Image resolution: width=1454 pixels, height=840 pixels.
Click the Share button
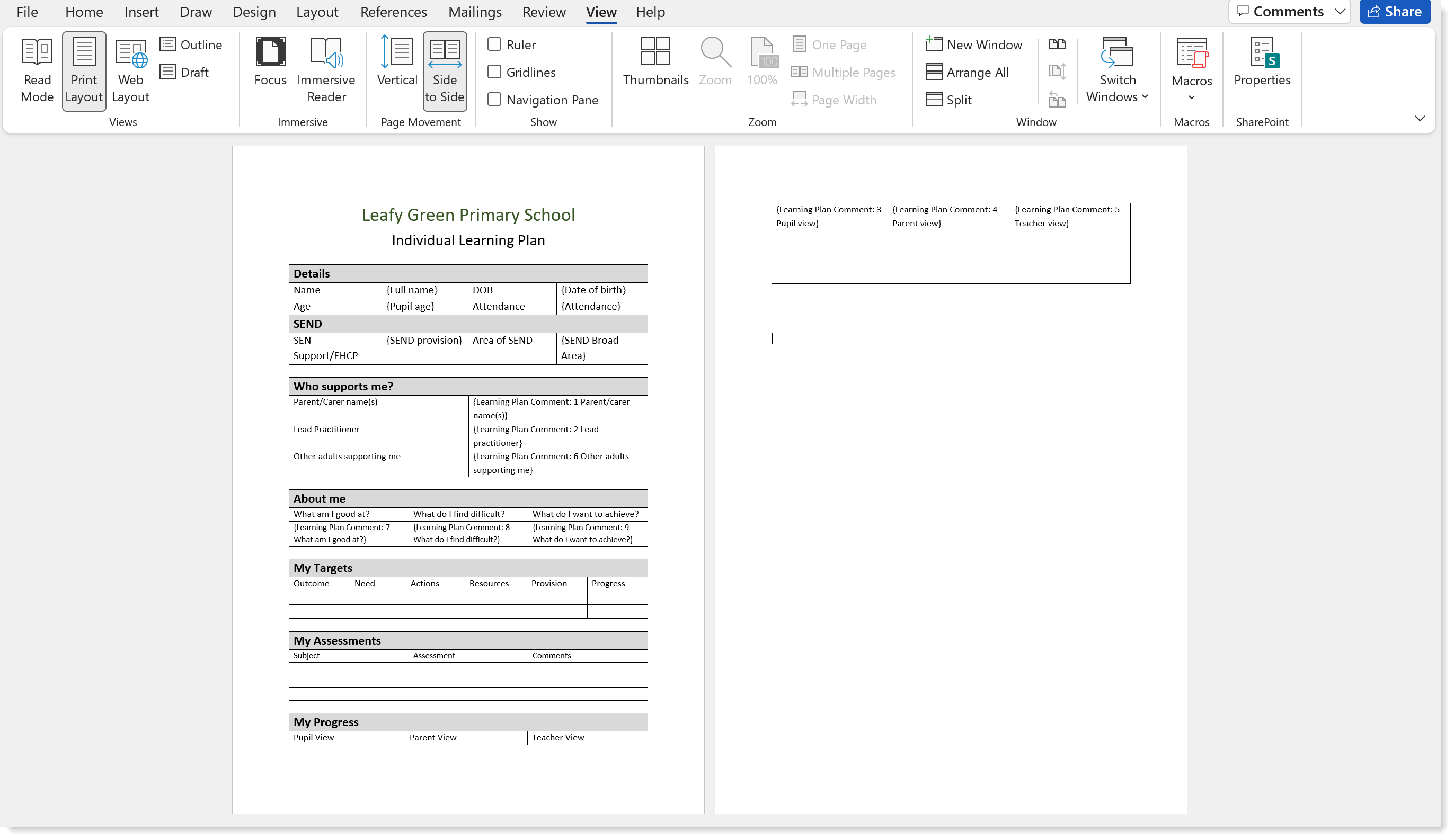click(1395, 12)
